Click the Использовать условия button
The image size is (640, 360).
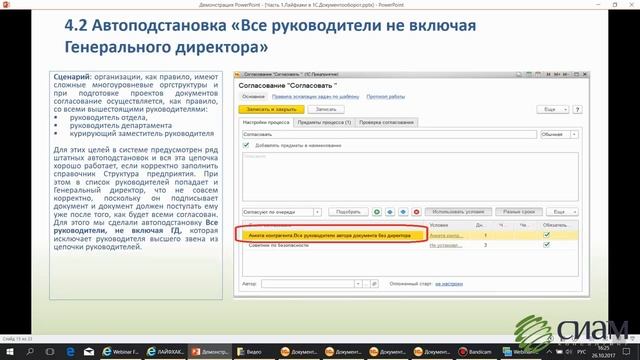458,212
